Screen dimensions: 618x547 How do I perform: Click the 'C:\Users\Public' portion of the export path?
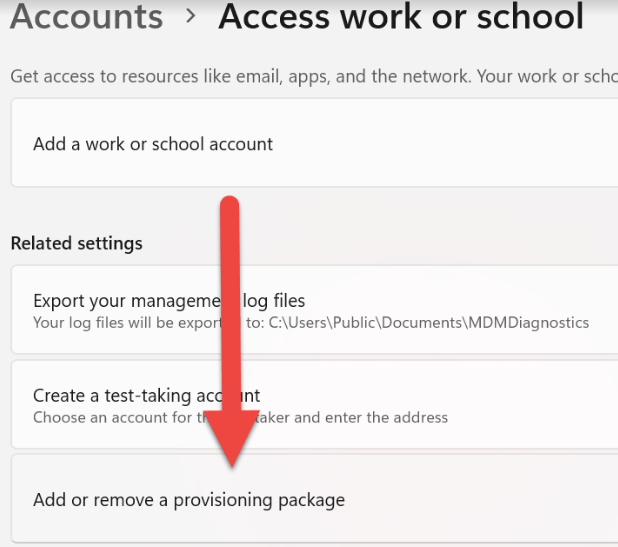323,322
